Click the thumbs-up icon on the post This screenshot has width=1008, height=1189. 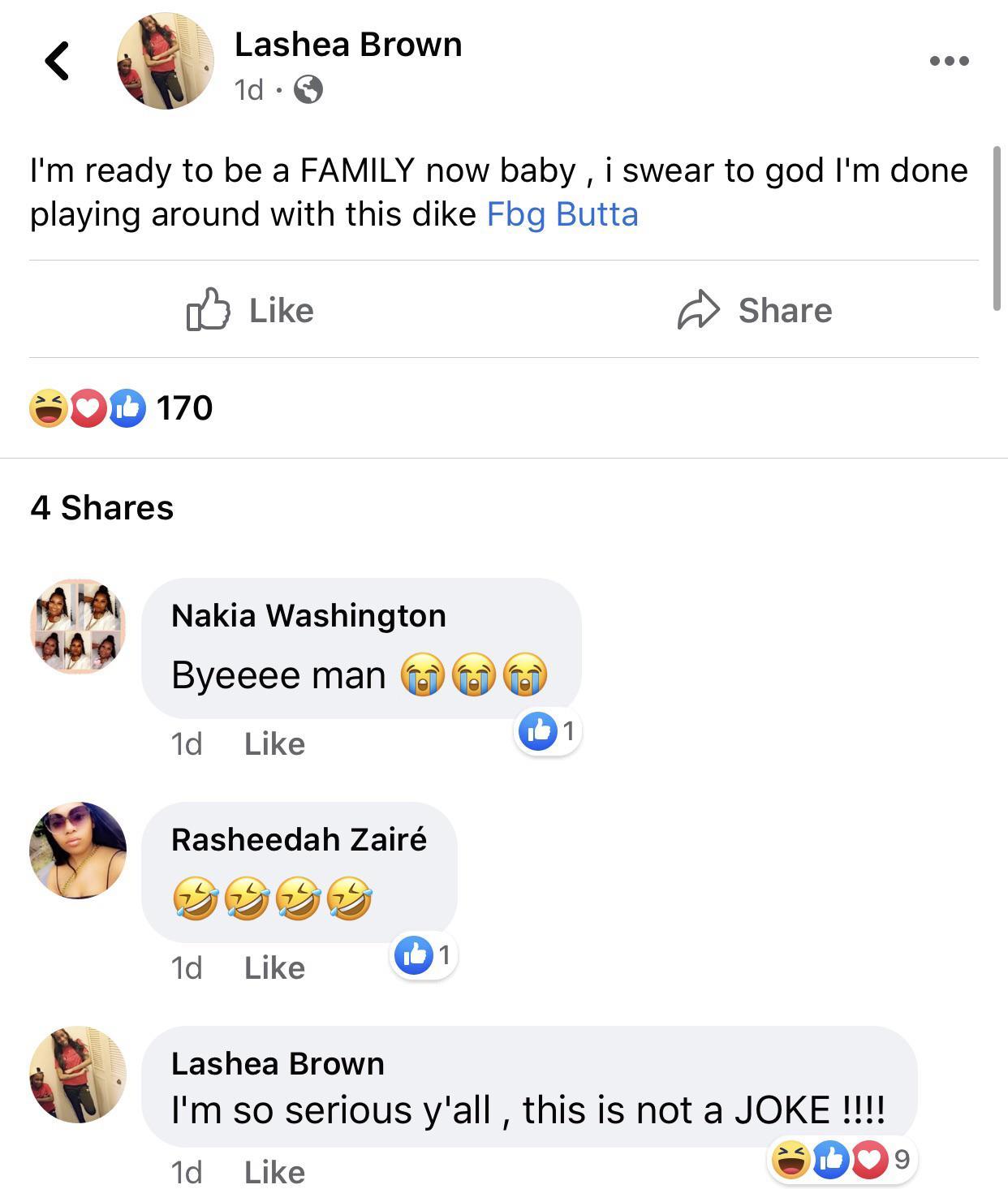(x=209, y=309)
